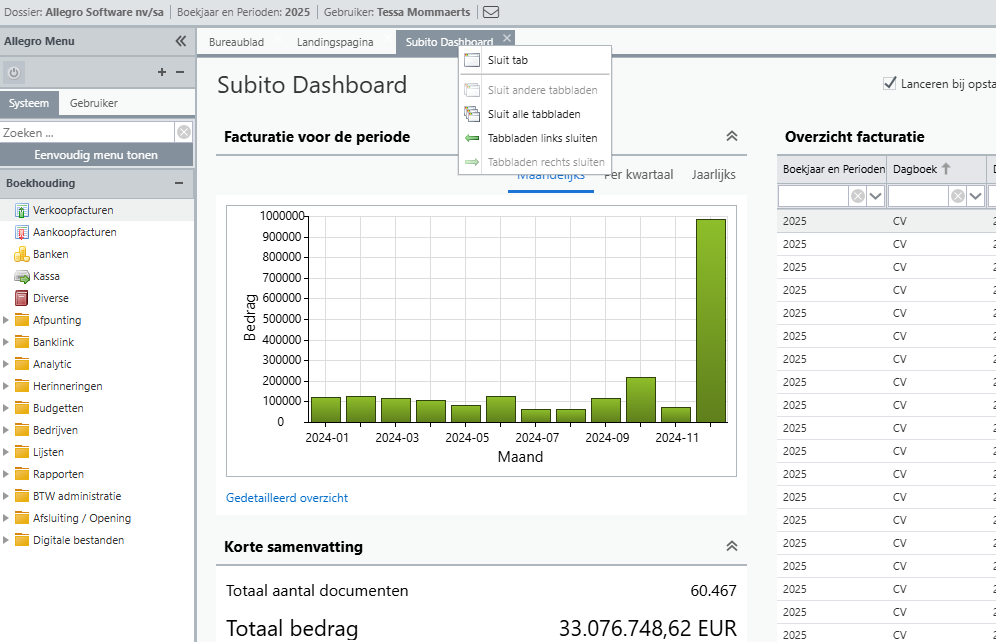Choose Tabbladen links sluiten

click(535, 138)
